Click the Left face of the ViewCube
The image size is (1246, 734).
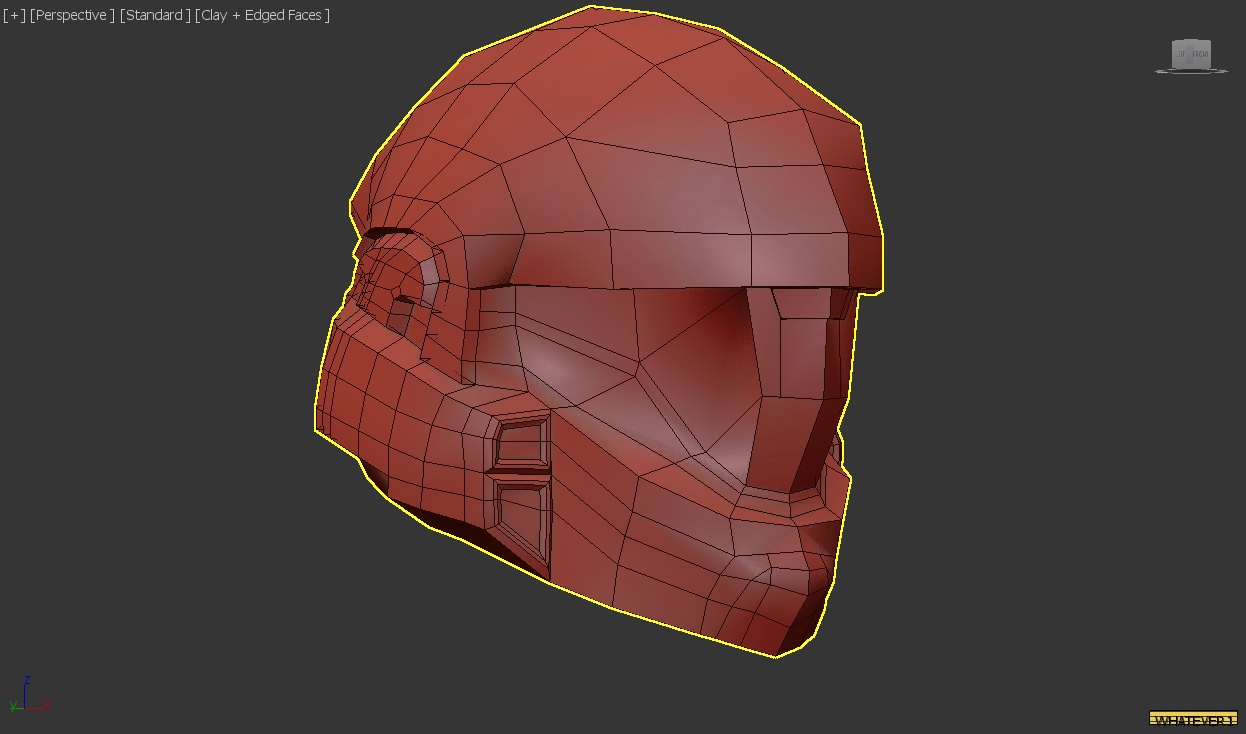click(1180, 56)
